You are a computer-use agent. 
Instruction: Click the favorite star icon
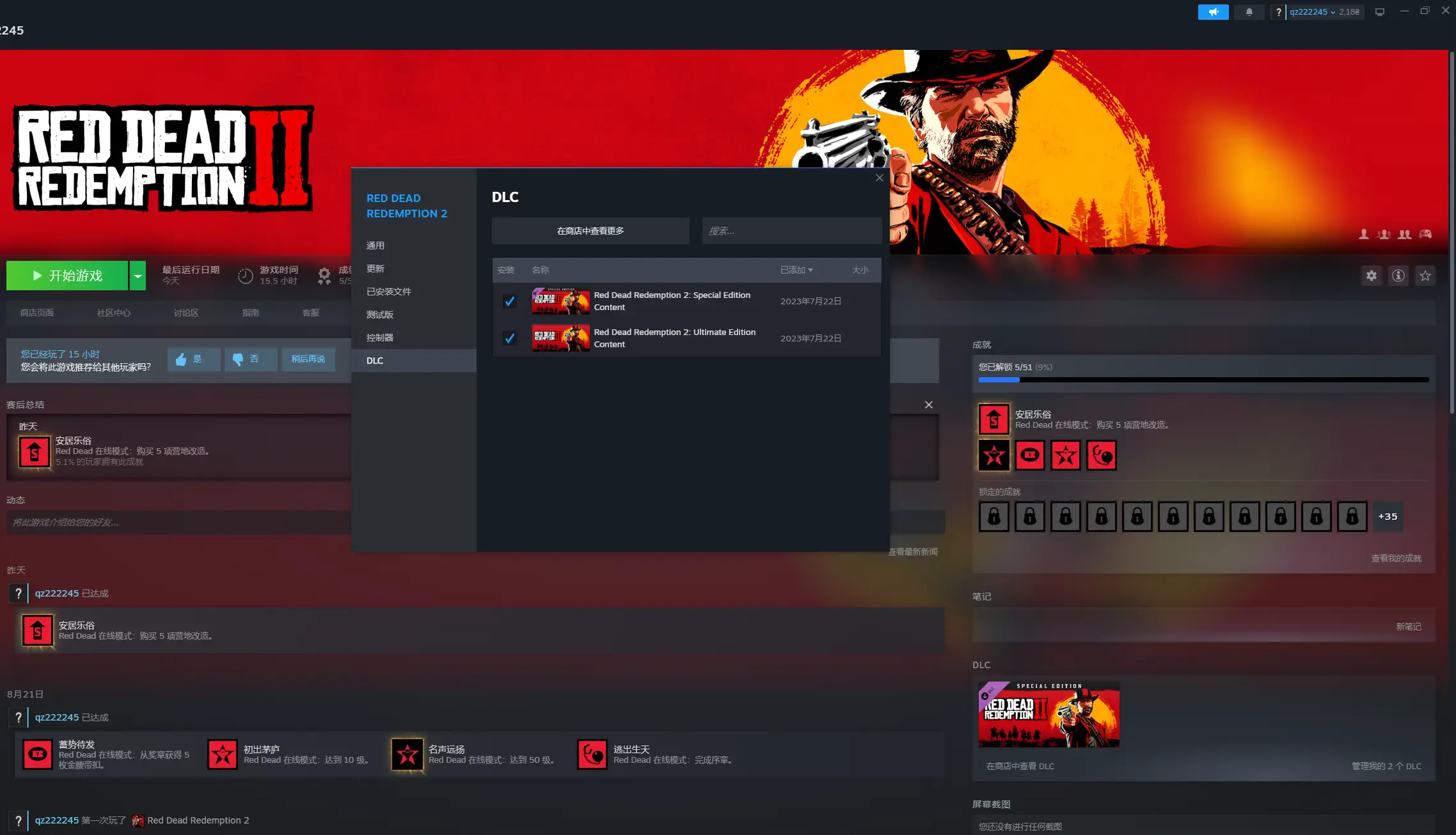1425,276
